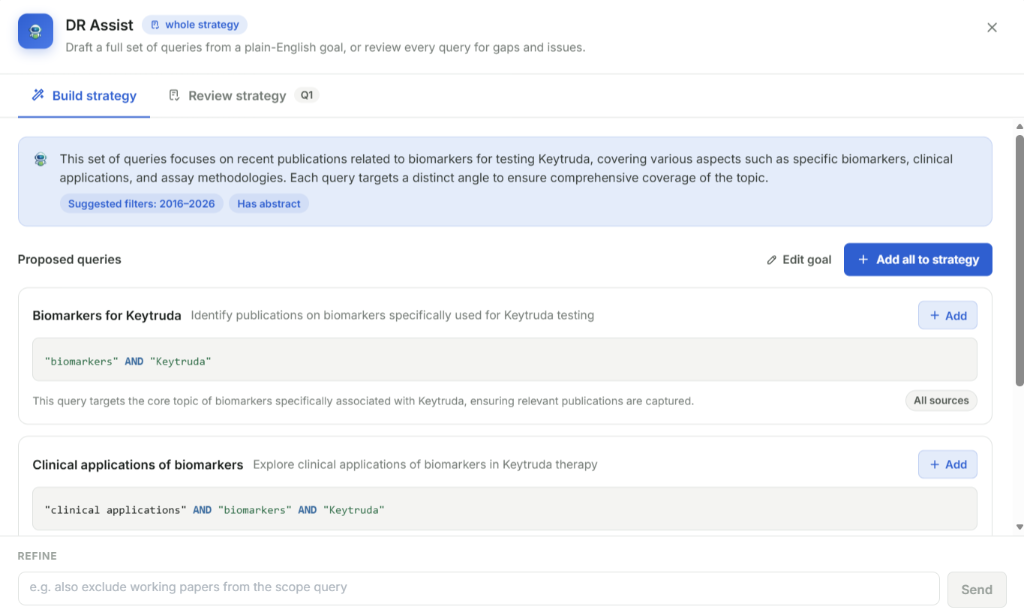Click the small robot icon in summary banner
The image size is (1024, 615).
(x=40, y=159)
